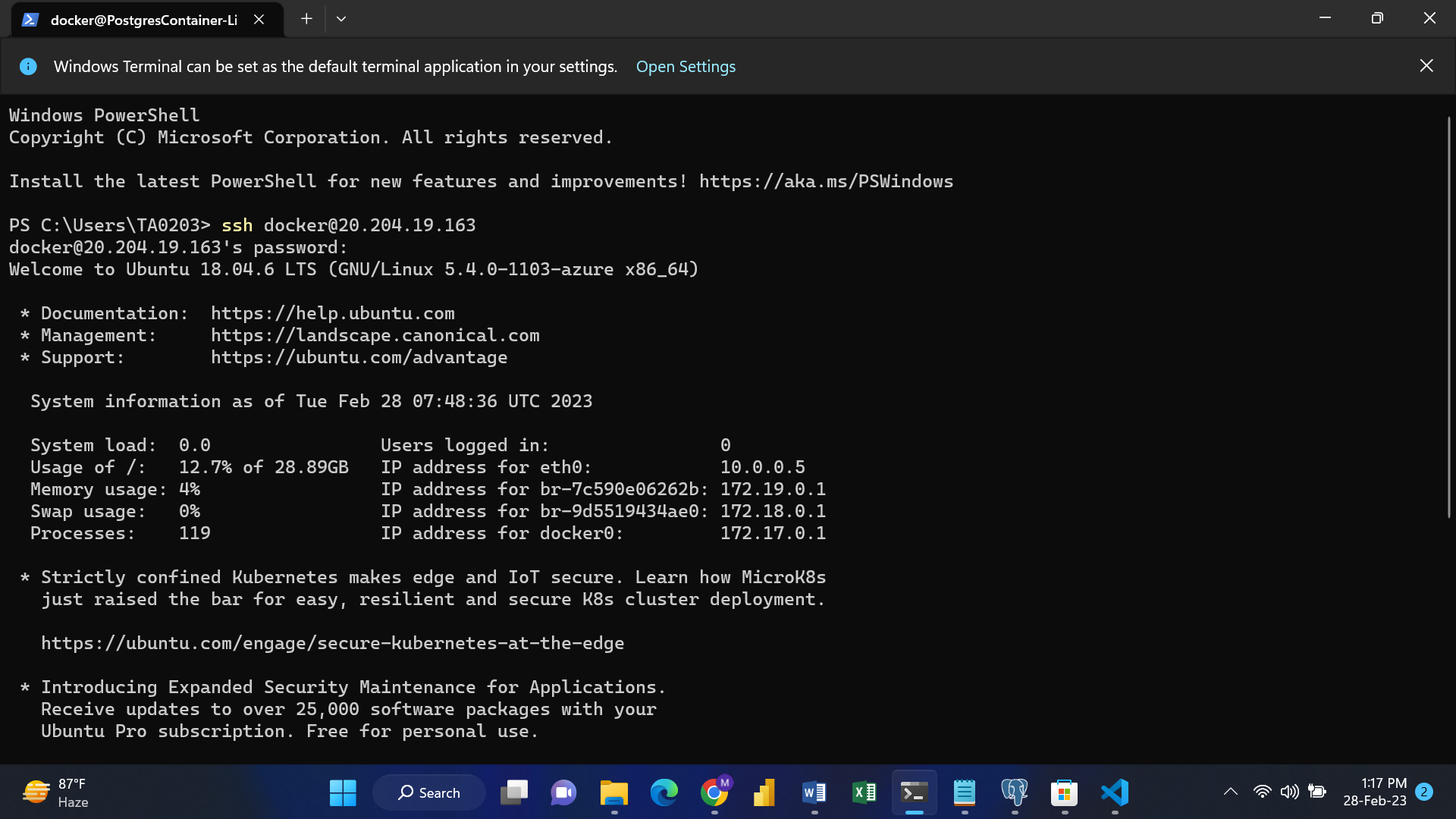Click the 'Welcome to Ubuntu 18.04.6 LTS' line

(x=354, y=269)
